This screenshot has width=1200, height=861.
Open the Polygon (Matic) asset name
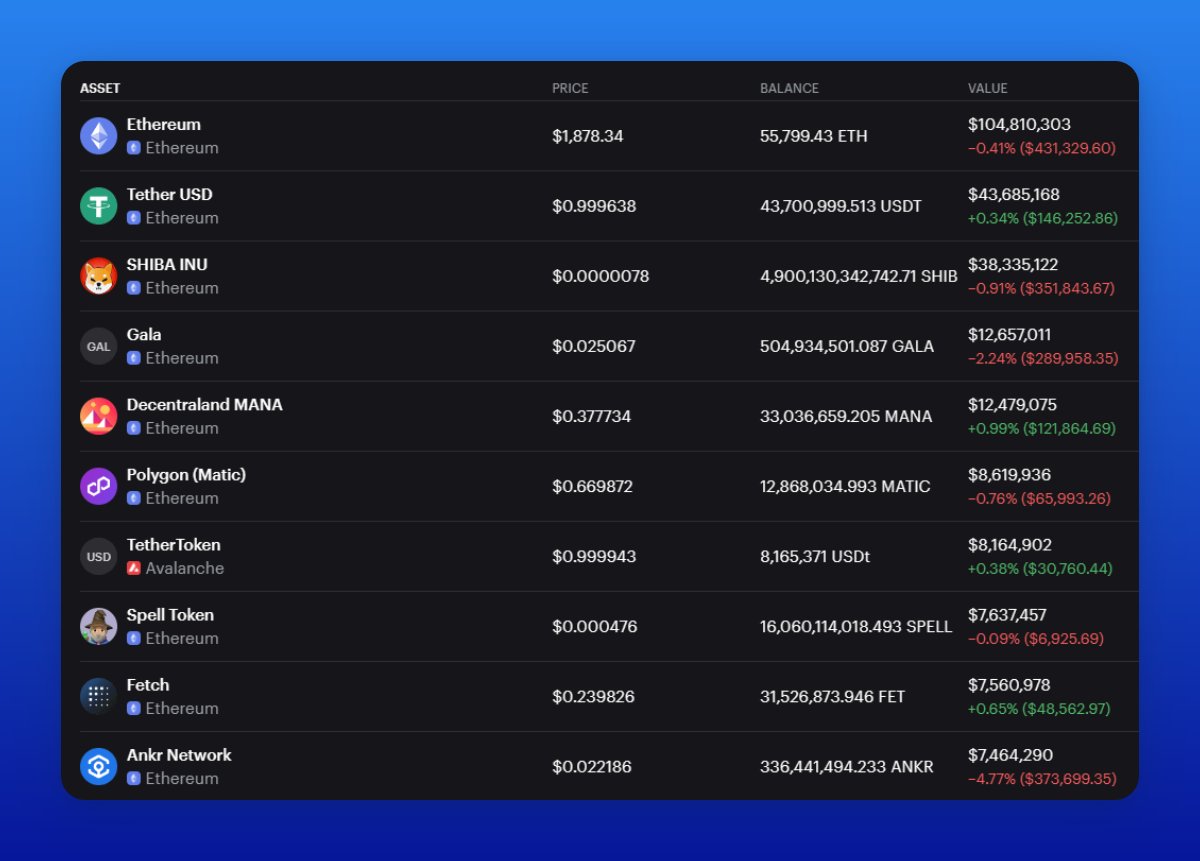click(x=186, y=474)
